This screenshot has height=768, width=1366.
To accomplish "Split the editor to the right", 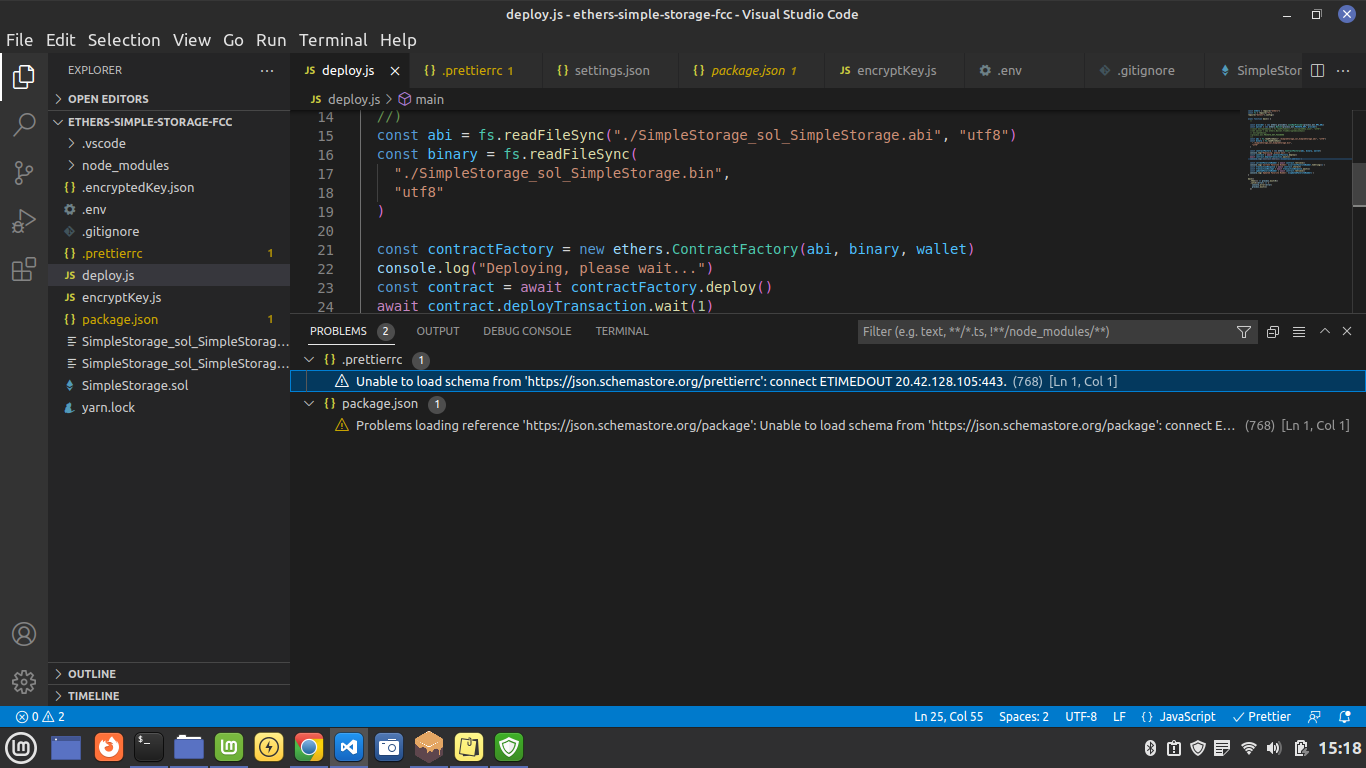I will pyautogui.click(x=1317, y=71).
